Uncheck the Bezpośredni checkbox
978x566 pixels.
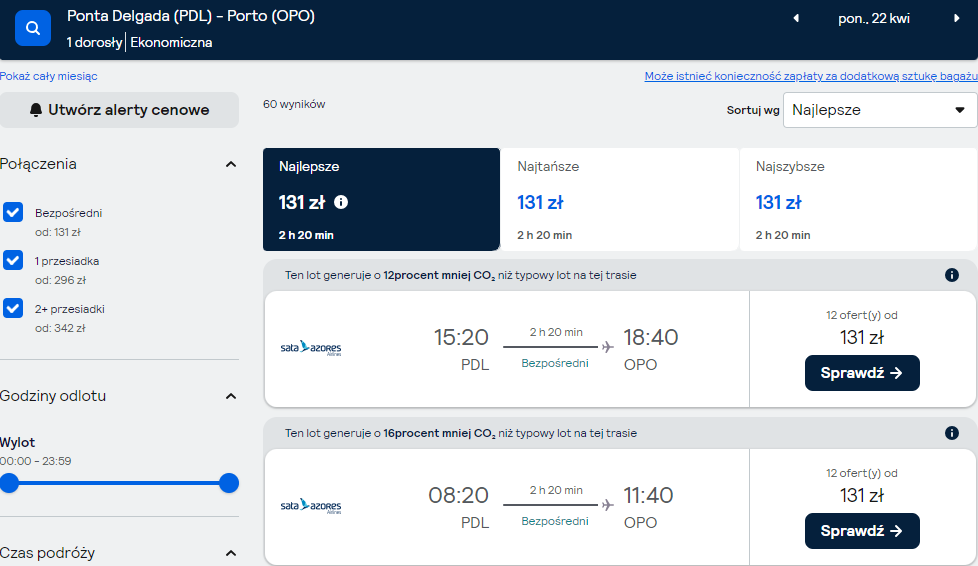click(x=13, y=212)
